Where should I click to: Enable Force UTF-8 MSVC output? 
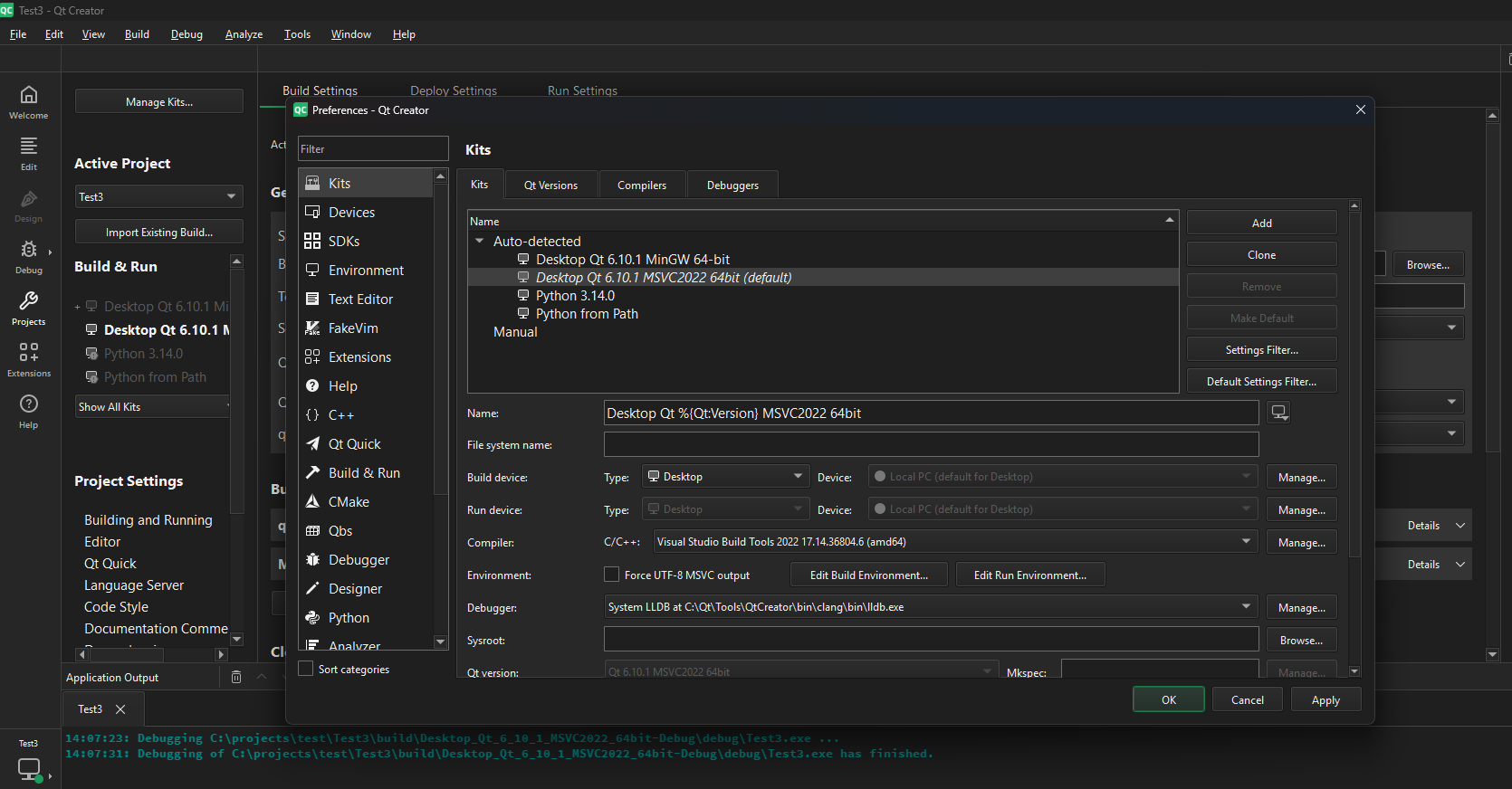coord(612,575)
